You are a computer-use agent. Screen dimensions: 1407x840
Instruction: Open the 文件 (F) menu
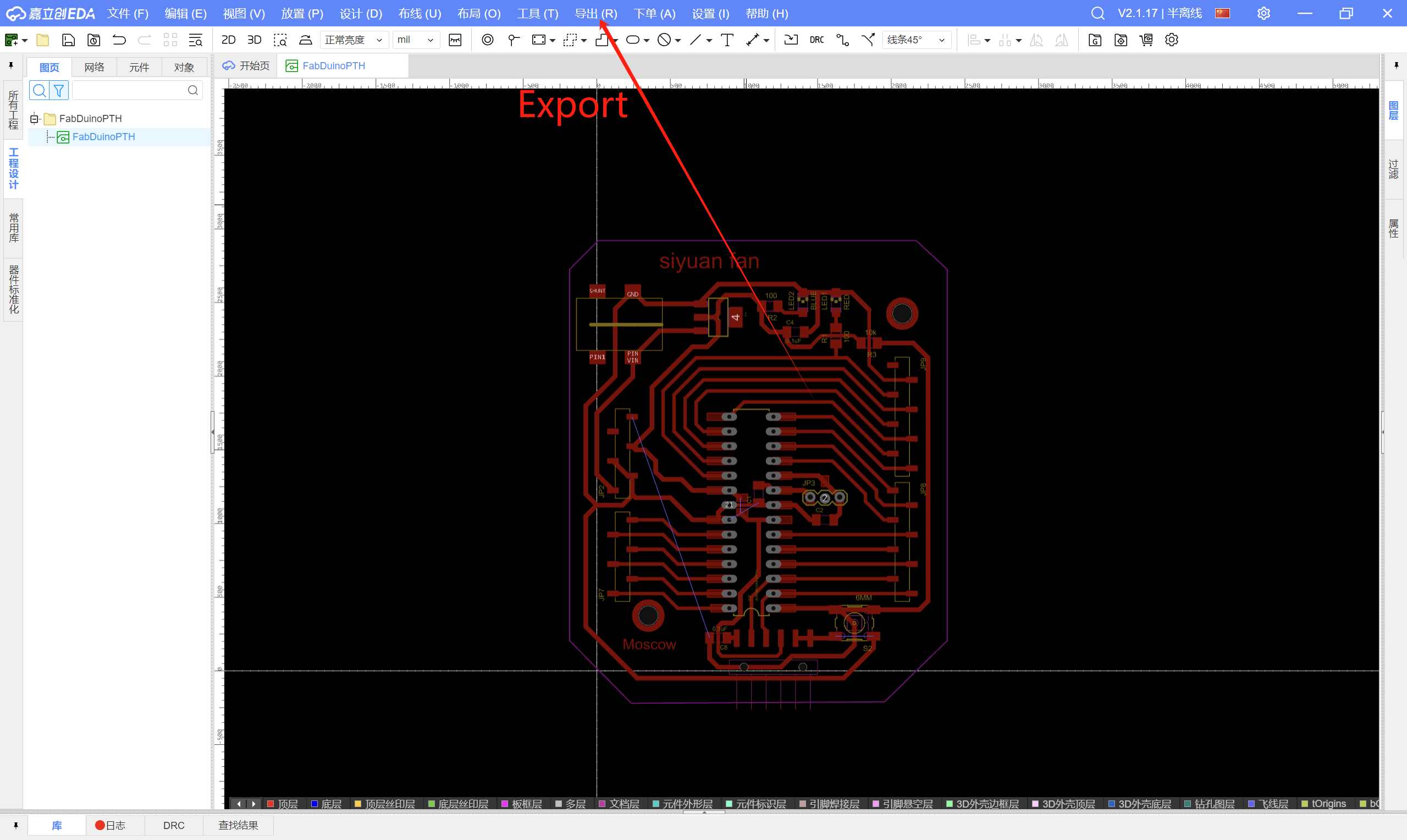point(128,13)
